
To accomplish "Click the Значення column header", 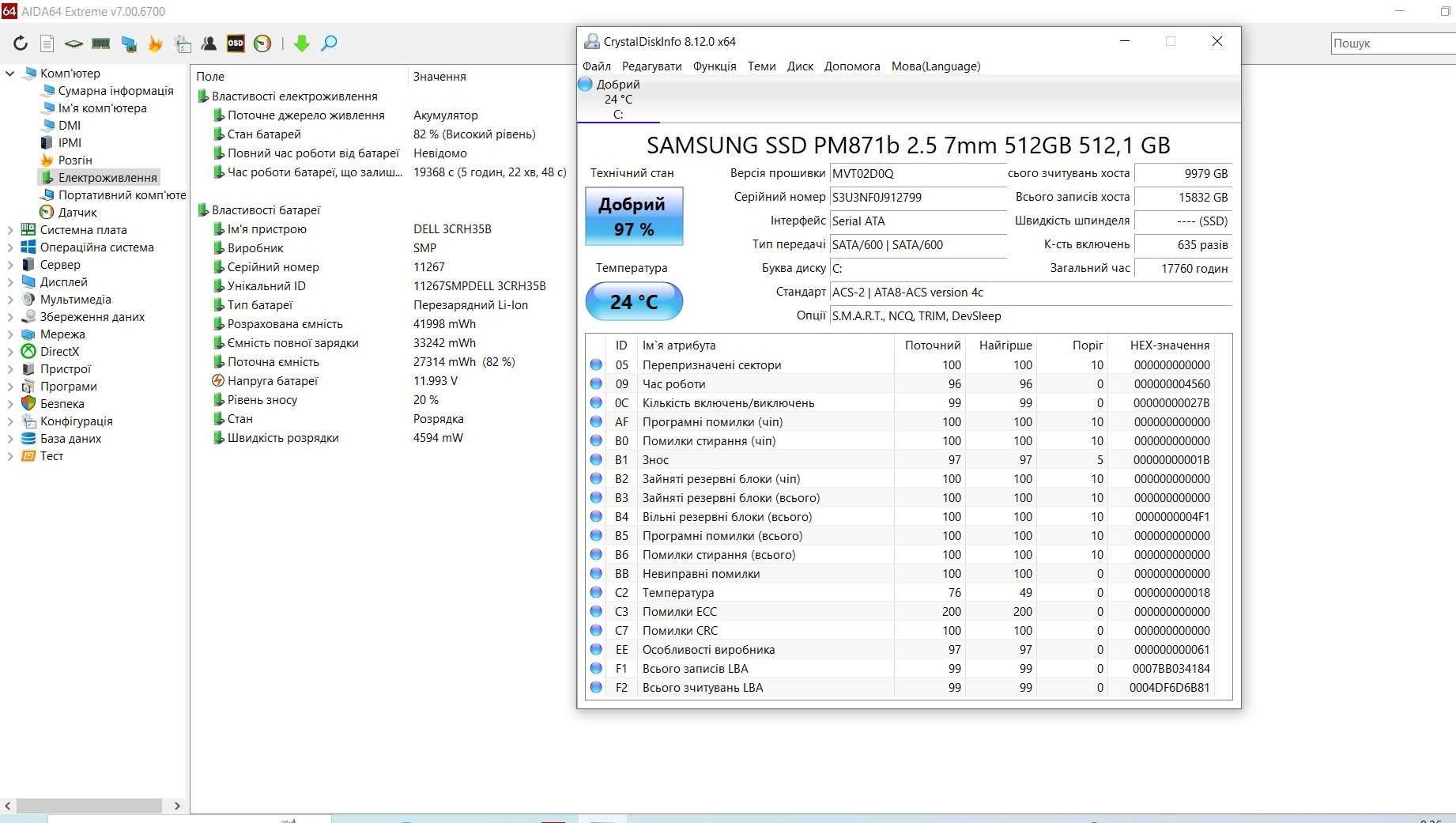I will 439,77.
